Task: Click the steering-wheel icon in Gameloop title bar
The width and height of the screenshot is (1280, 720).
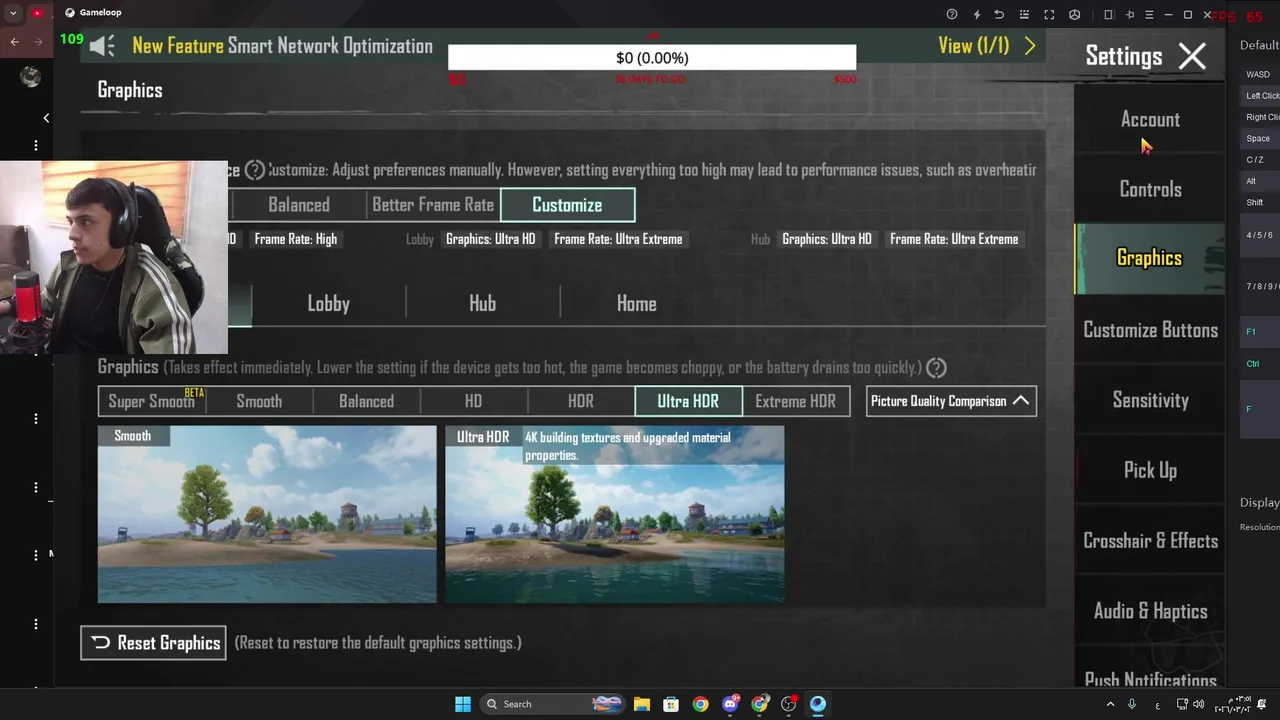Action: click(1074, 14)
